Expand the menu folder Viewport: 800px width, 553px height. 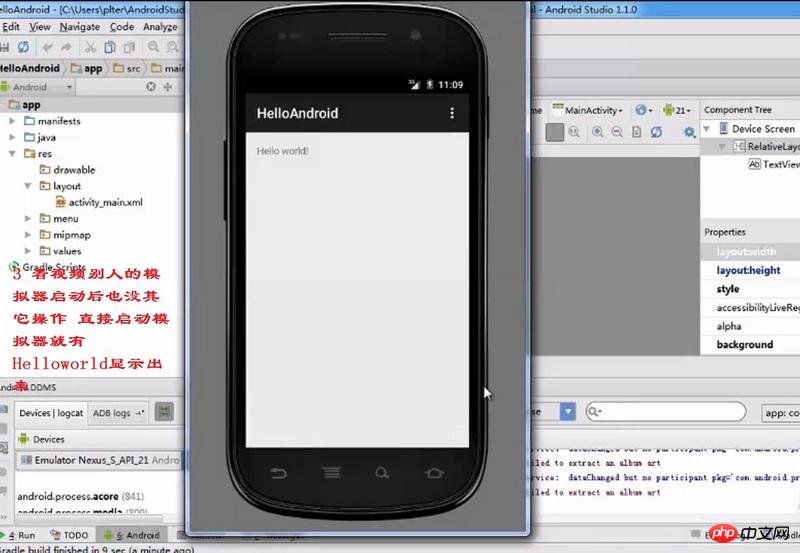pyautogui.click(x=28, y=218)
